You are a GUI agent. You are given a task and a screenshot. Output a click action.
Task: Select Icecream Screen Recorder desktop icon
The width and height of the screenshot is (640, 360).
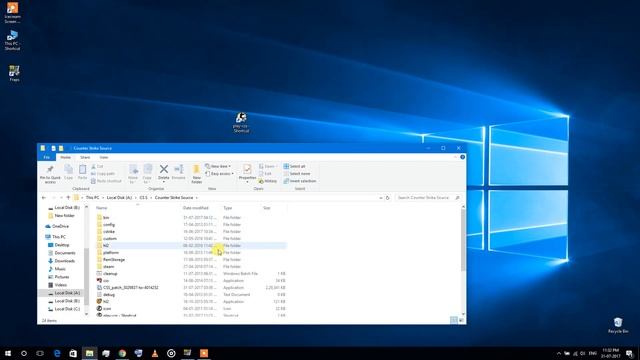click(x=12, y=12)
